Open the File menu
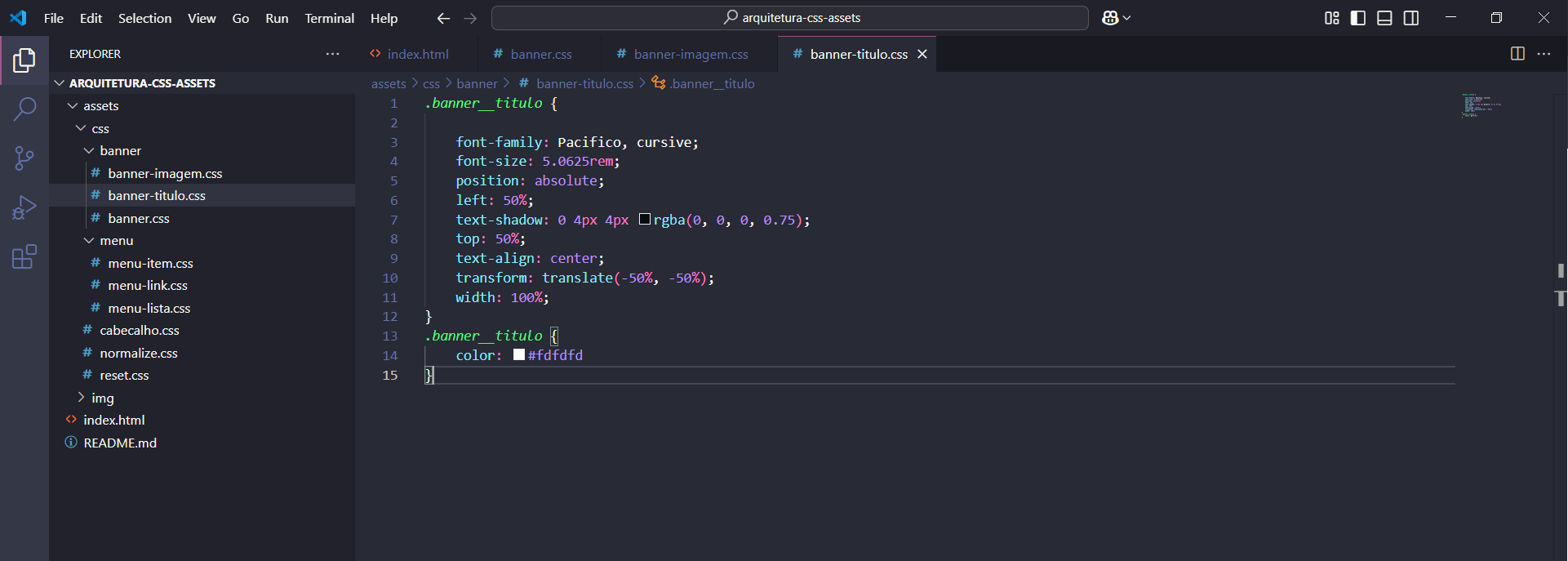Viewport: 1568px width, 561px height. pos(54,18)
